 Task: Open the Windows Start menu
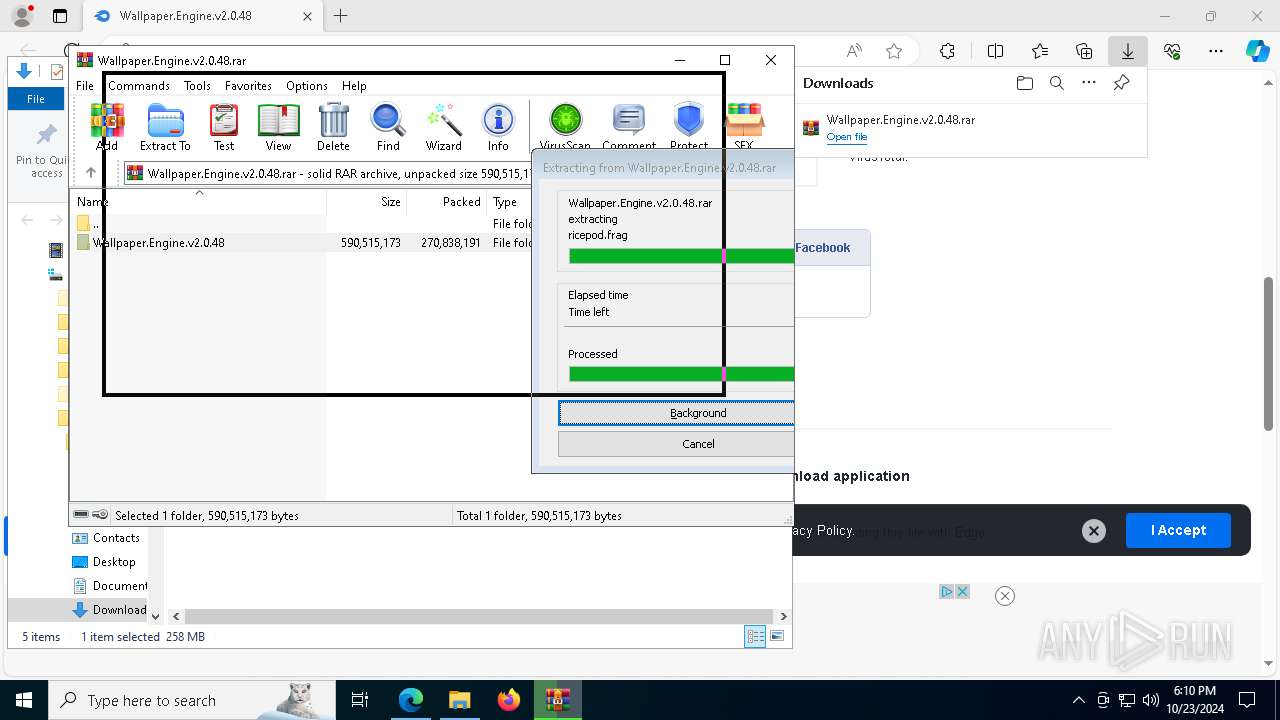coord(24,700)
